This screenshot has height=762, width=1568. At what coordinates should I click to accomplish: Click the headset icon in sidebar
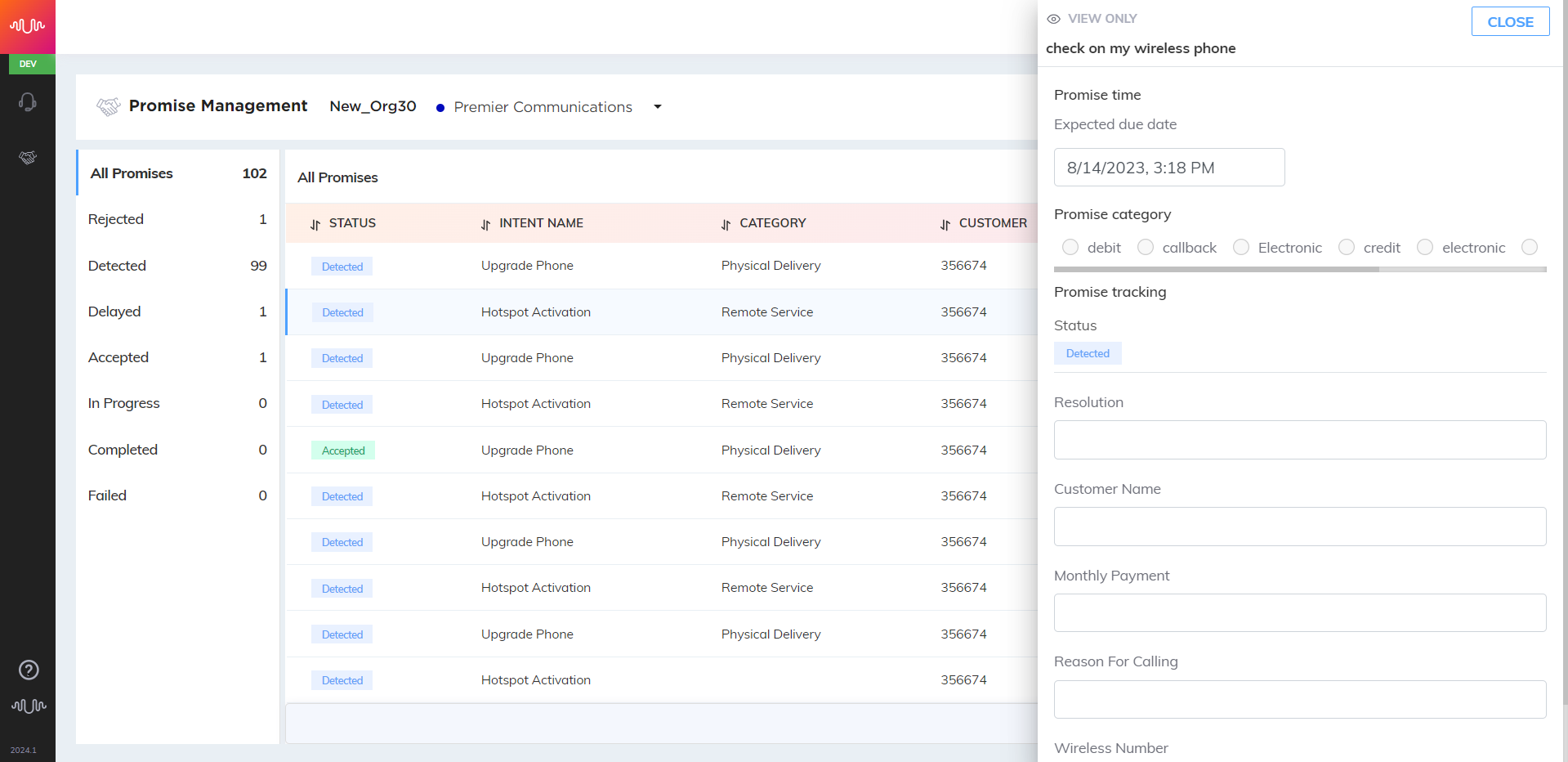[x=28, y=102]
